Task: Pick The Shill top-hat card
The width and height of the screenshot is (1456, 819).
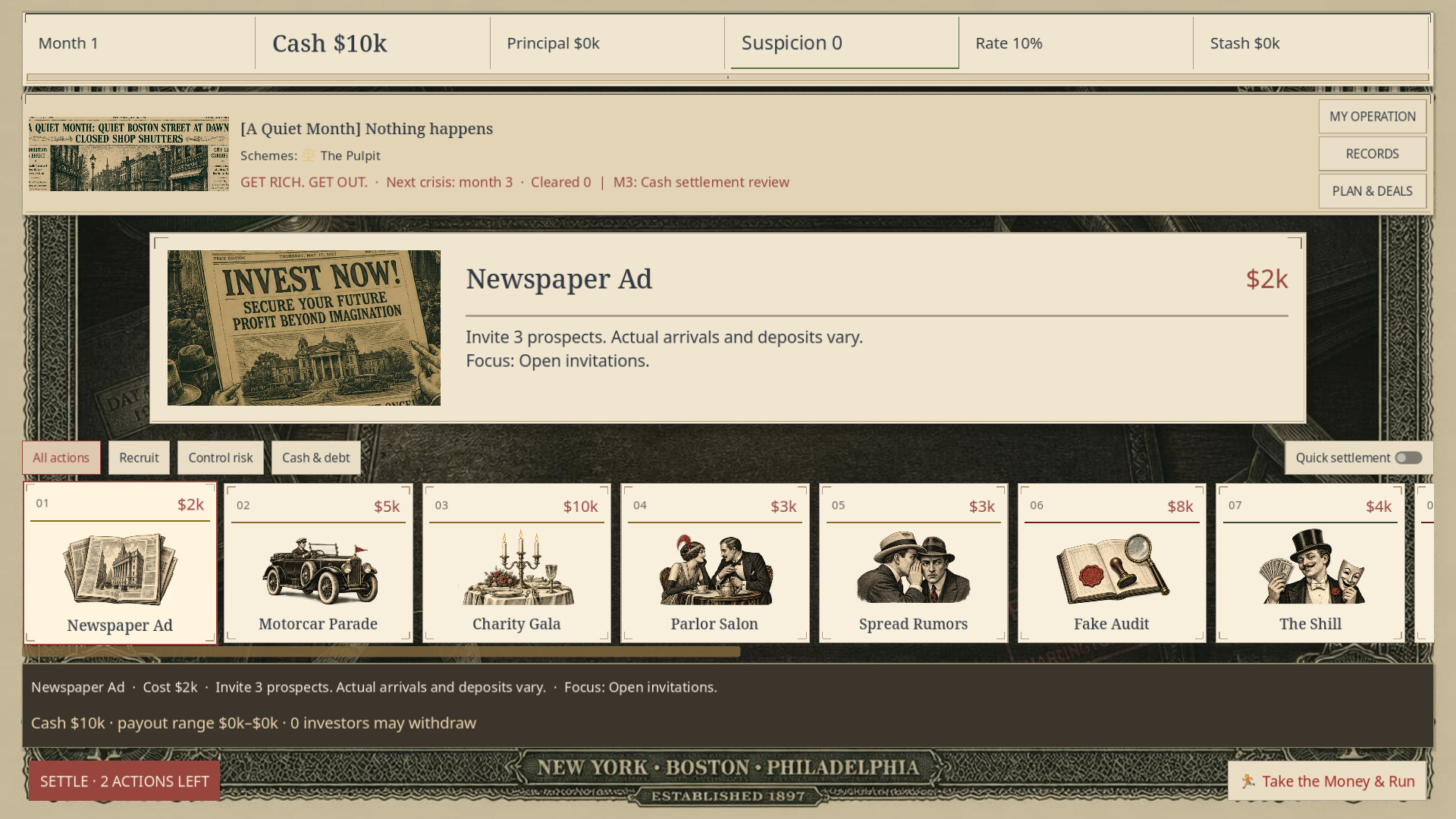Action: tap(1310, 563)
